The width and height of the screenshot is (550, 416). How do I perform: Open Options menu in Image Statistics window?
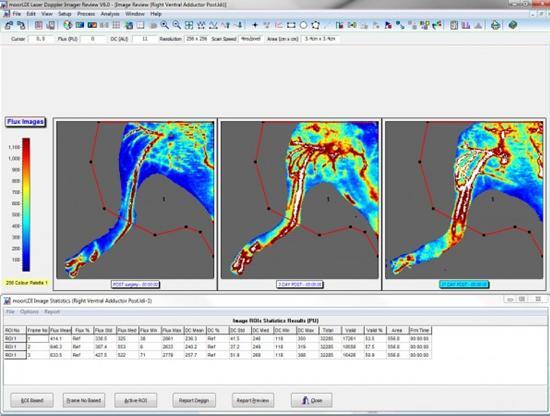coord(29,311)
